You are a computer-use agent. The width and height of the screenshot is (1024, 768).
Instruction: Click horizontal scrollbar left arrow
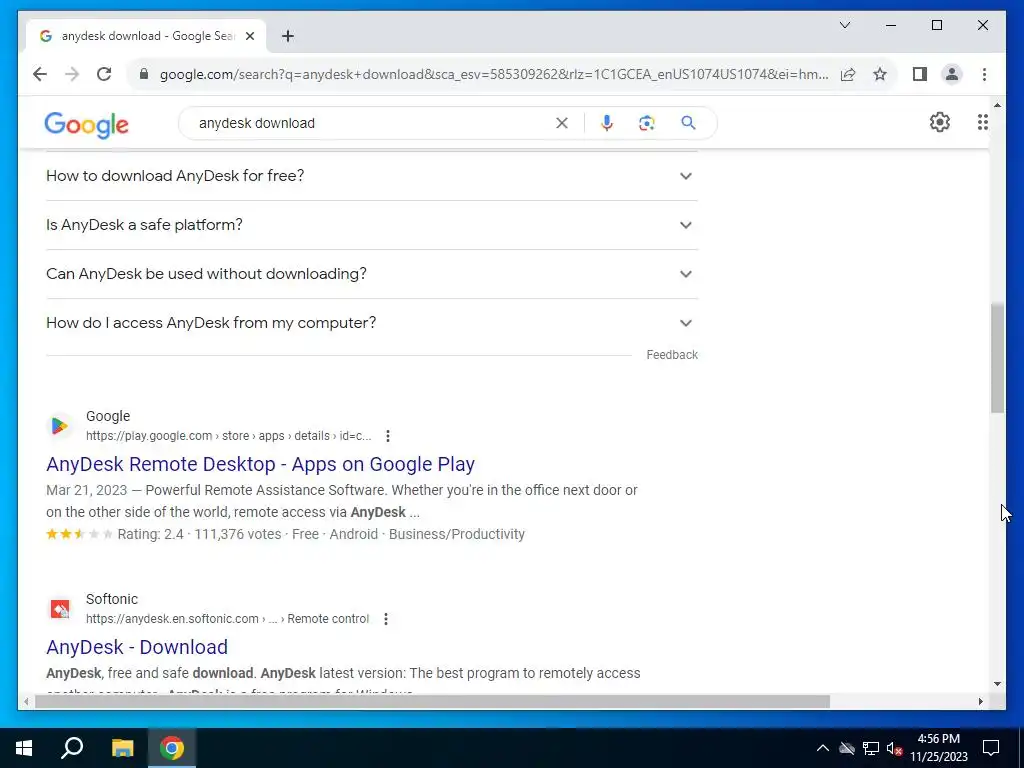click(26, 701)
